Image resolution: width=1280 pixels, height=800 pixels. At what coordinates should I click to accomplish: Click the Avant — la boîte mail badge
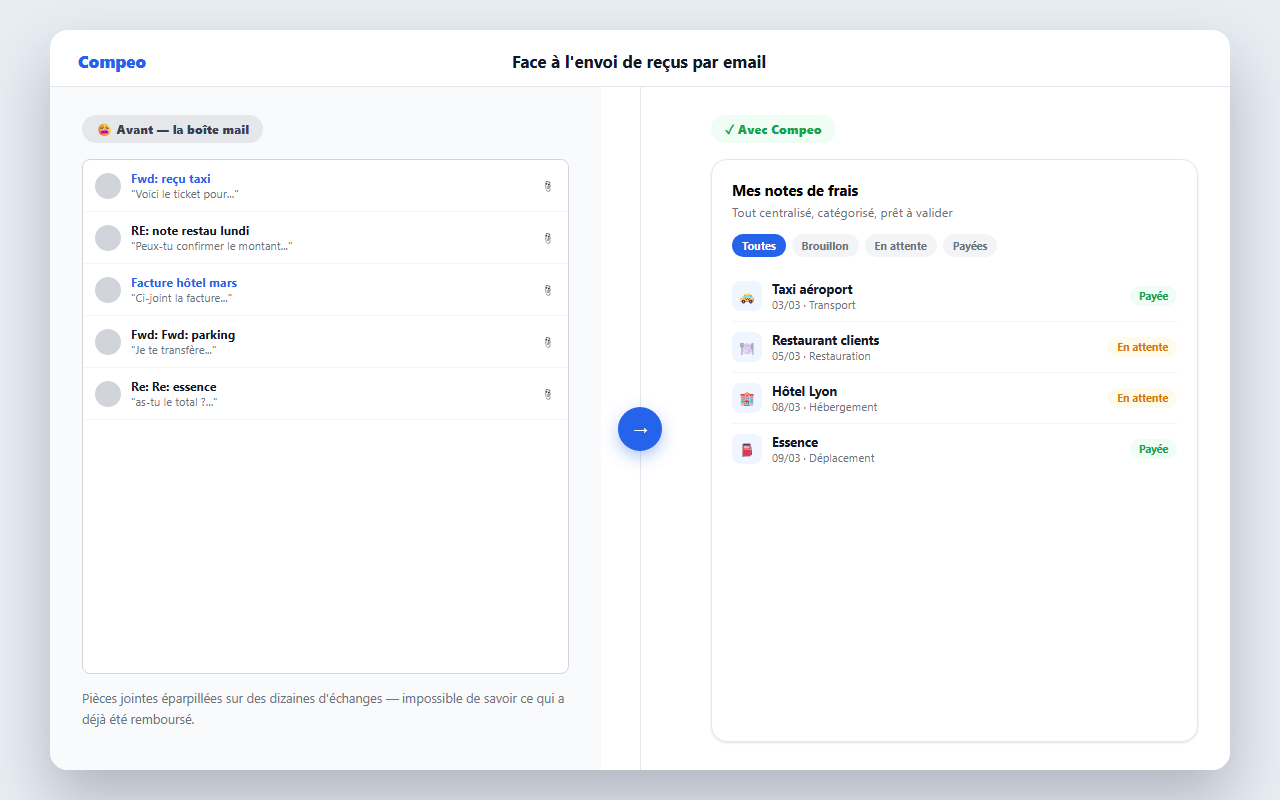173,129
